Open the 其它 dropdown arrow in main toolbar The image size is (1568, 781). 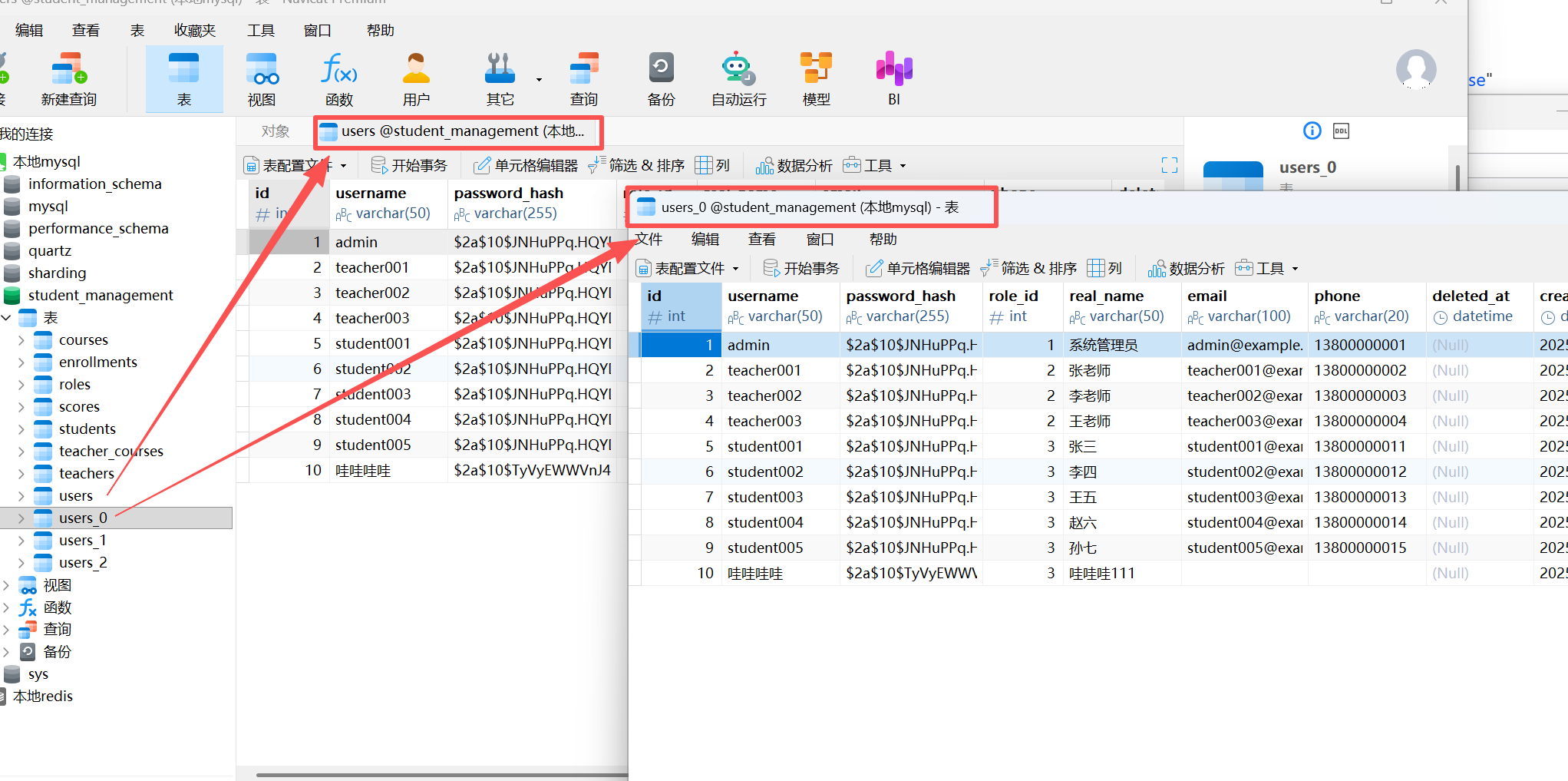(539, 79)
